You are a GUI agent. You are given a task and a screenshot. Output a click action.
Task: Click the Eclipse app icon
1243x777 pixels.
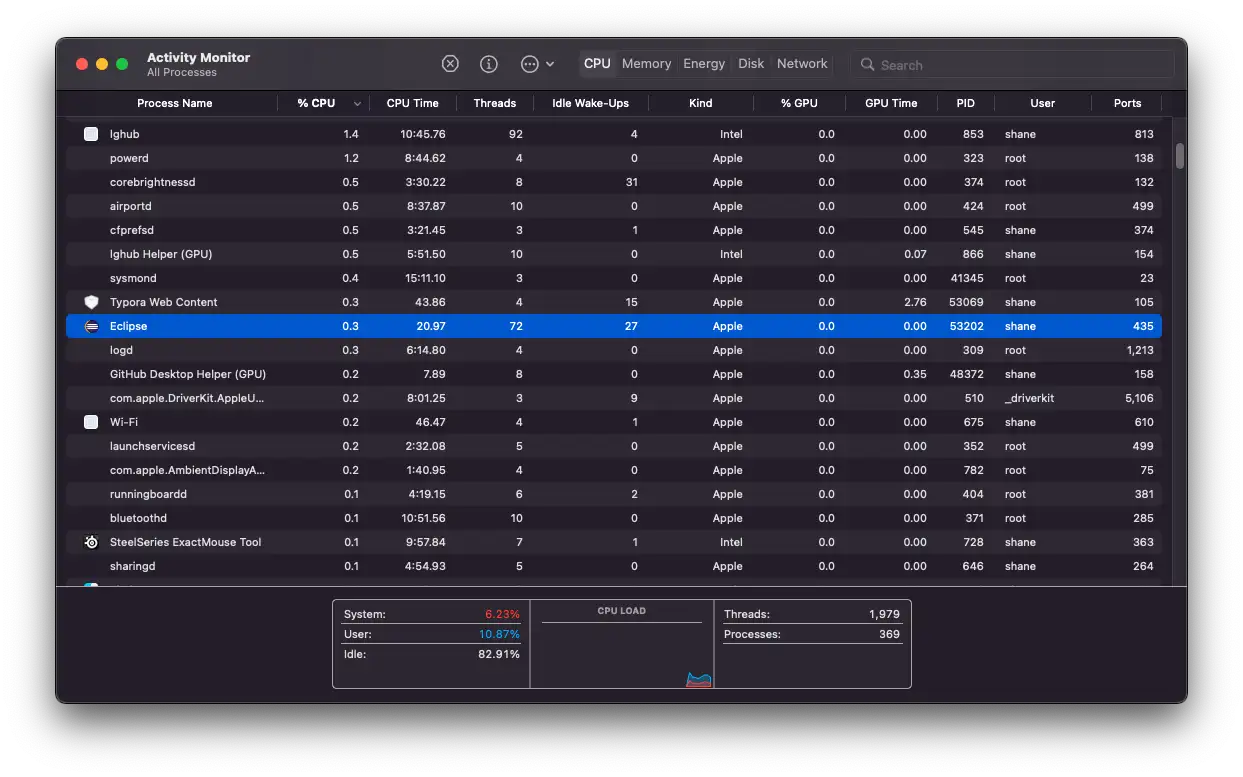coord(91,326)
